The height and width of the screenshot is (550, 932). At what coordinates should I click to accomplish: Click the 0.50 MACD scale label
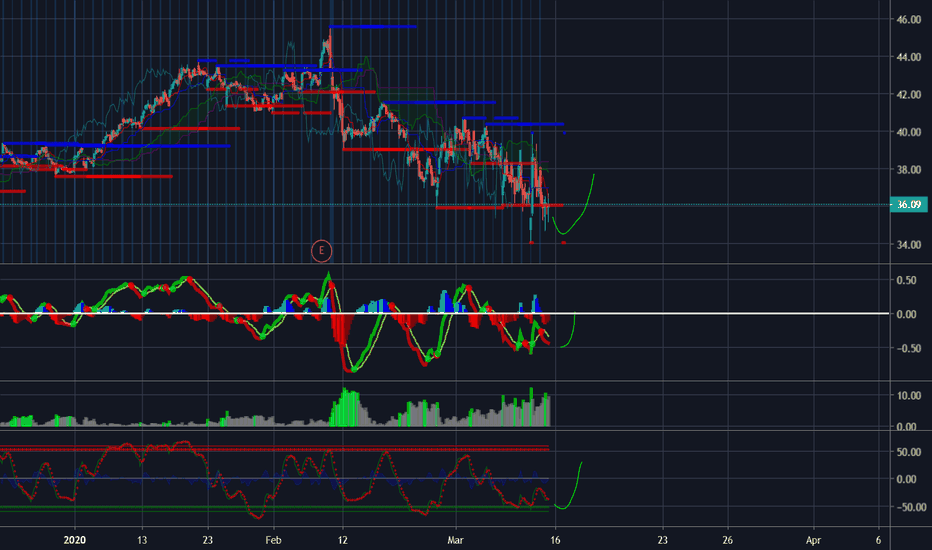(x=906, y=280)
